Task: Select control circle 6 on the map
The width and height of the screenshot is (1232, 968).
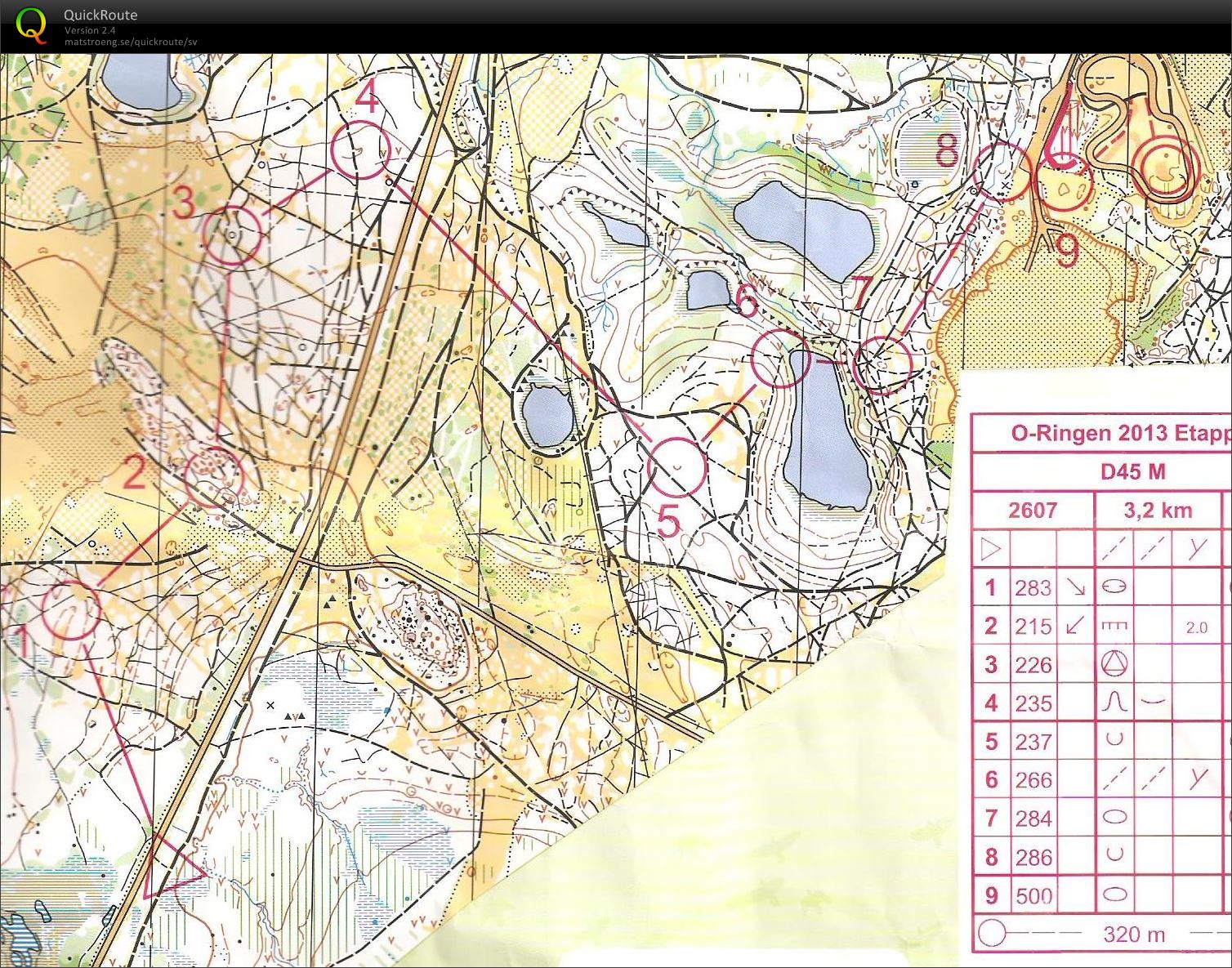Action: 781,358
